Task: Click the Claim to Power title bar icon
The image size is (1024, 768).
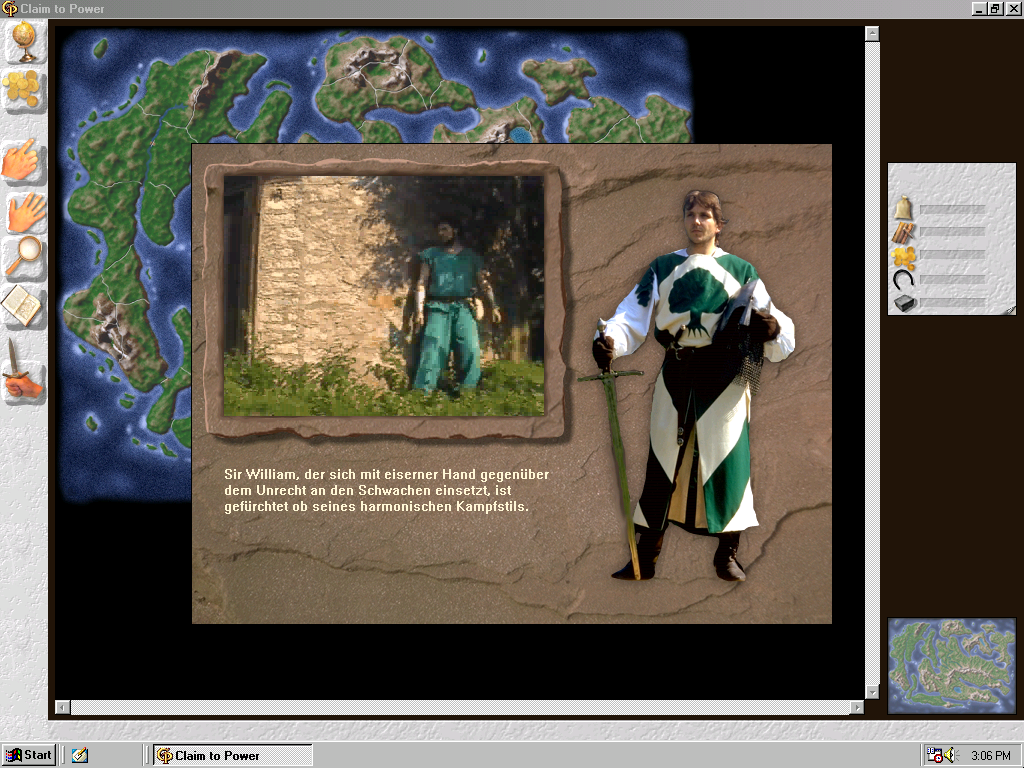Action: coord(10,8)
